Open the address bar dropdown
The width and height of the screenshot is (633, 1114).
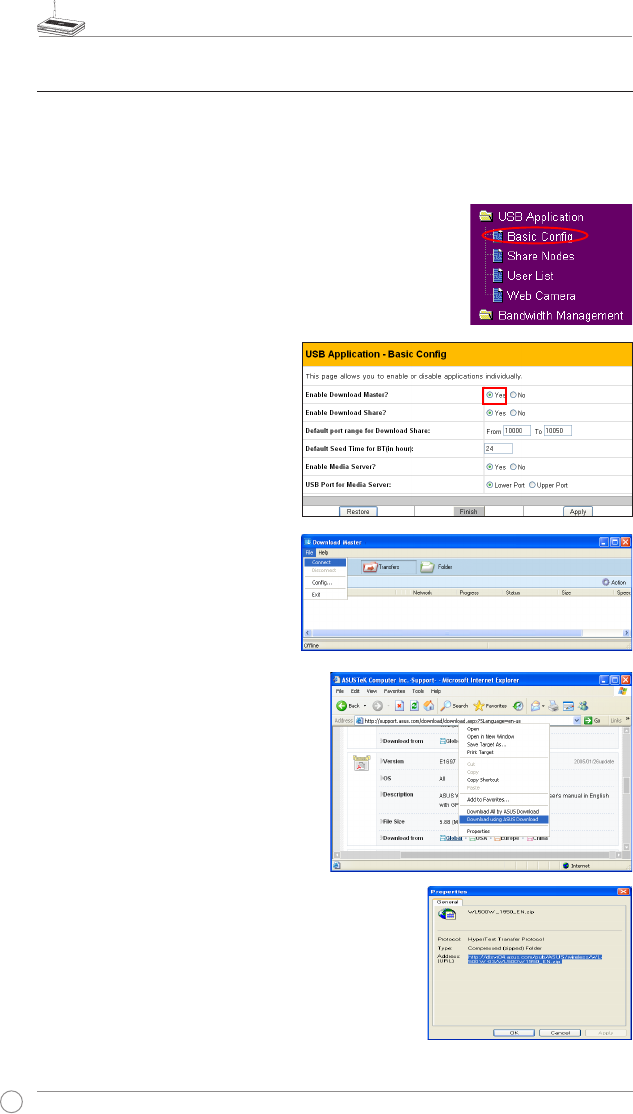pyautogui.click(x=576, y=720)
